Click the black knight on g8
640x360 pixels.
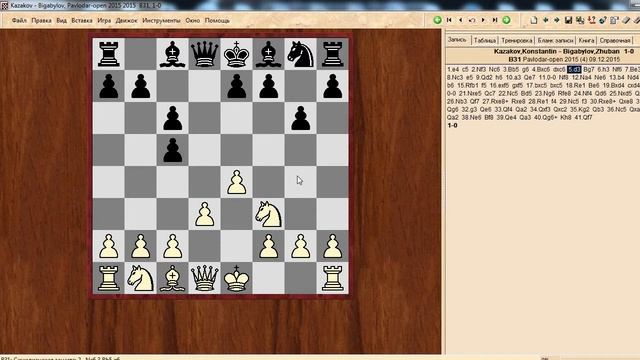pyautogui.click(x=301, y=54)
